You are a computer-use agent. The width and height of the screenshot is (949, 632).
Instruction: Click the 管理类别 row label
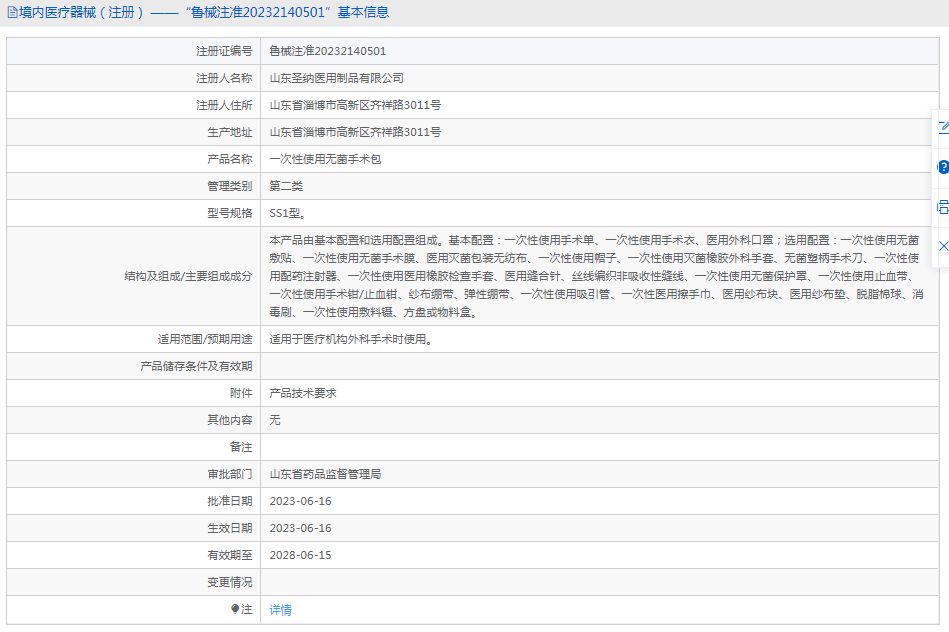pos(229,186)
